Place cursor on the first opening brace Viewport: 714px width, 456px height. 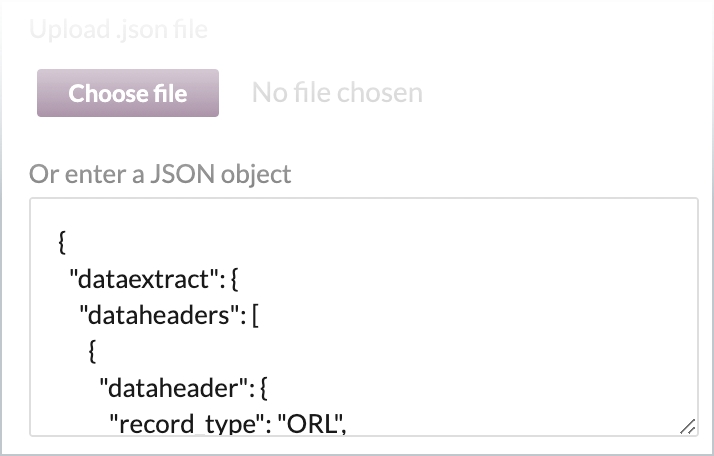[62, 243]
